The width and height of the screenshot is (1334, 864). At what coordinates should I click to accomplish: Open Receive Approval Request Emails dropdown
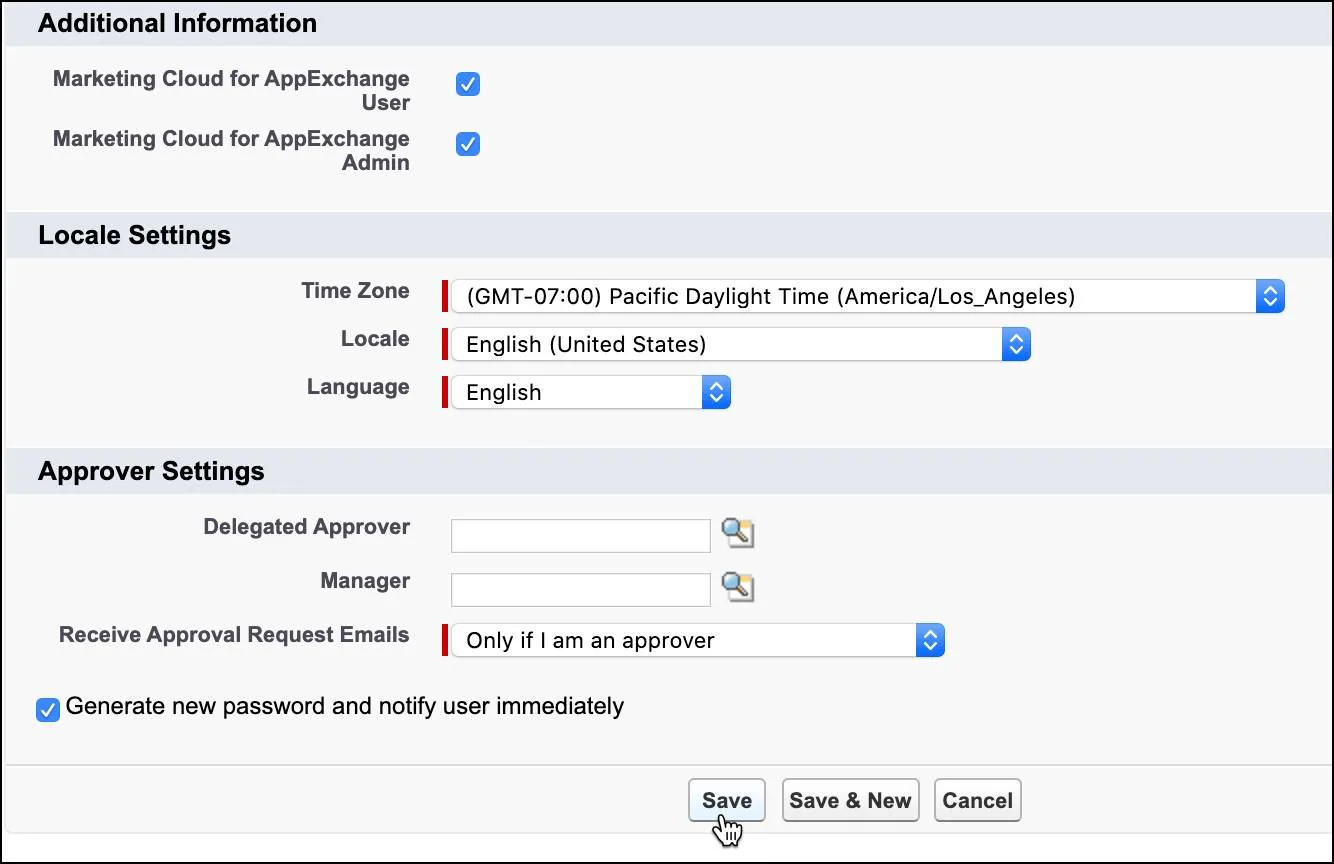[x=697, y=640]
